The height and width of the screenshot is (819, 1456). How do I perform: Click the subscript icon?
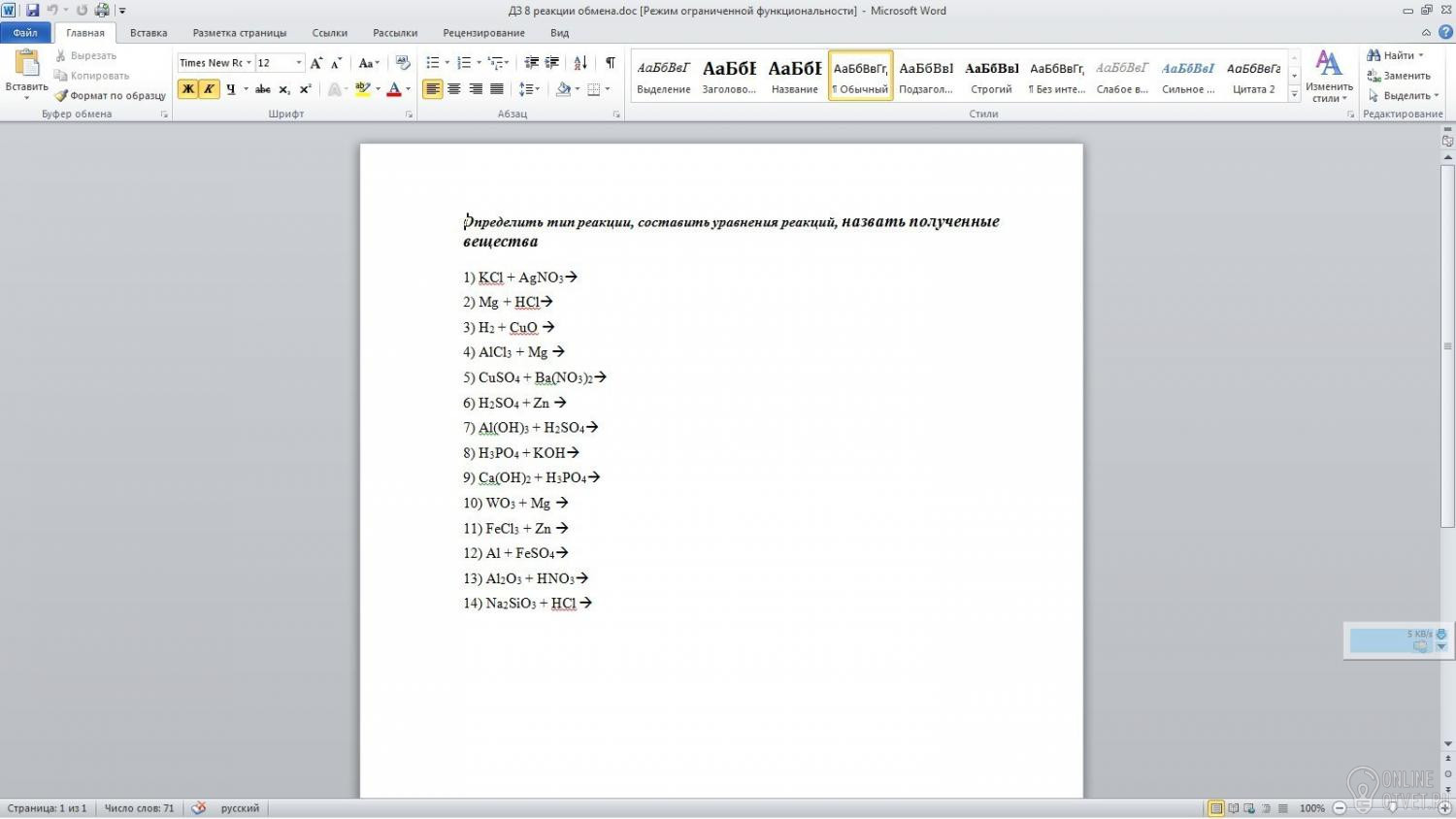click(283, 89)
